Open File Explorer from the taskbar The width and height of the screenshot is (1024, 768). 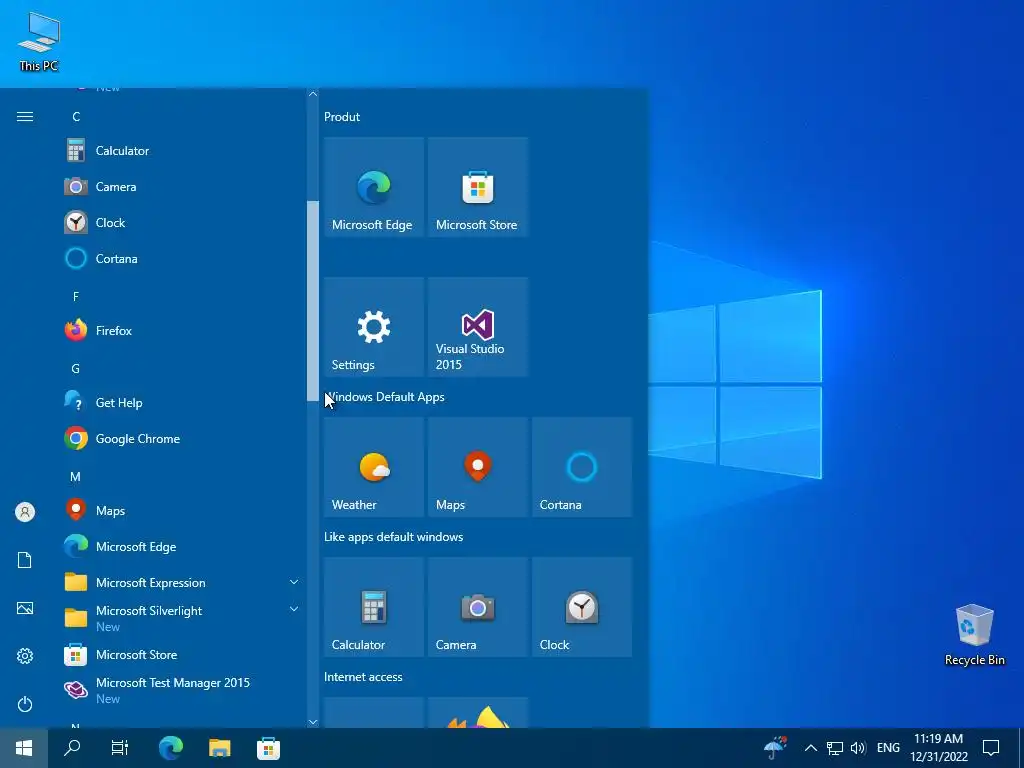tap(219, 748)
